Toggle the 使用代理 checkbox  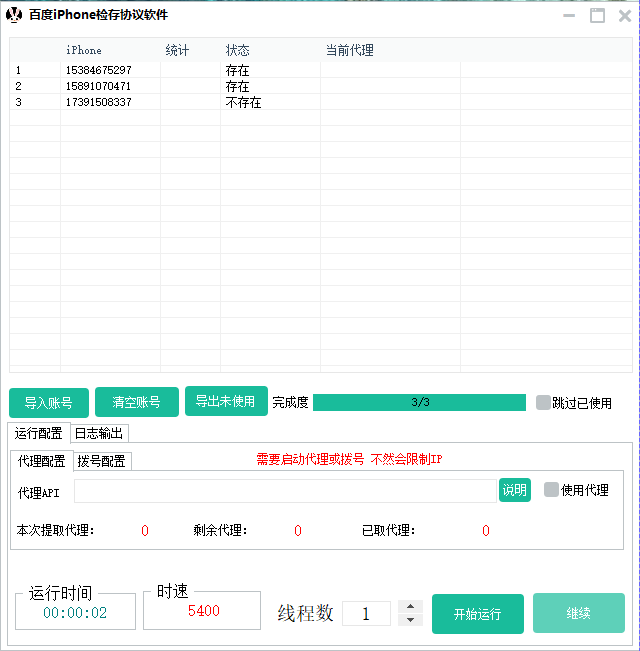(x=551, y=490)
